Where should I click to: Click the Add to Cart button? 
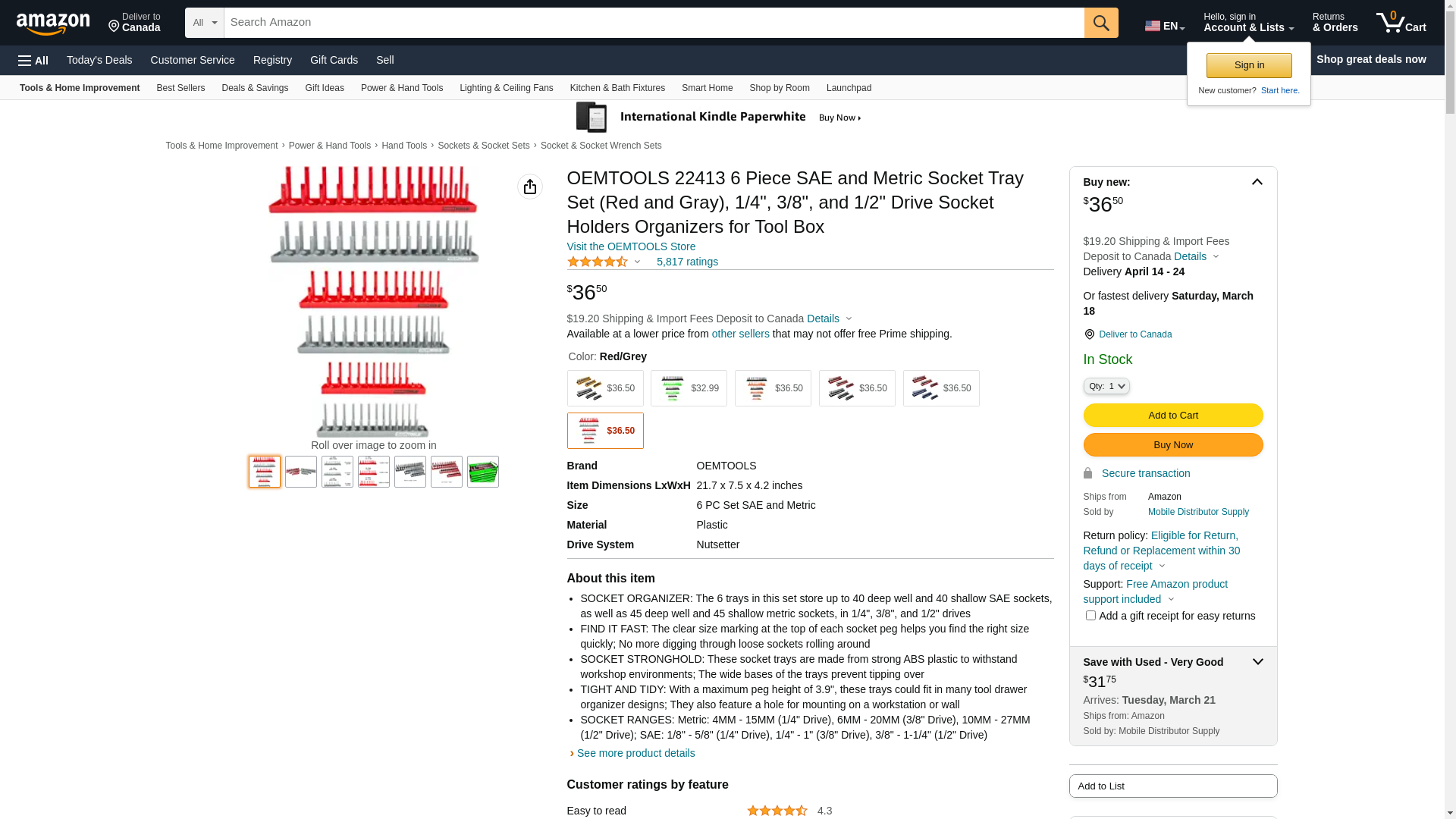click(x=1172, y=415)
